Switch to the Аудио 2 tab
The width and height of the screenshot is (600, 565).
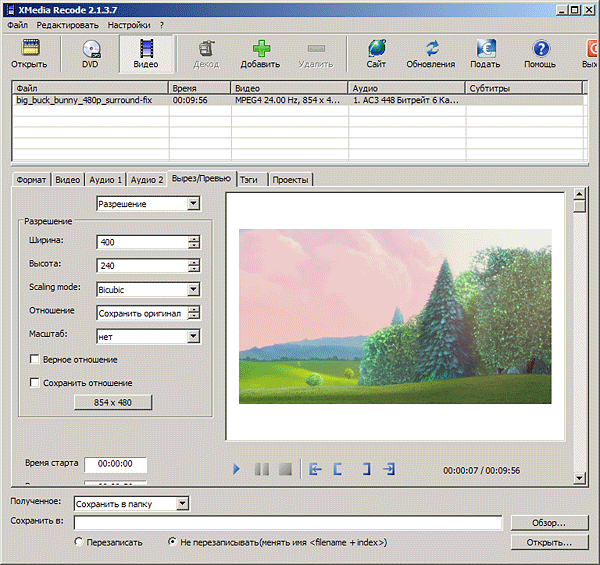[147, 179]
